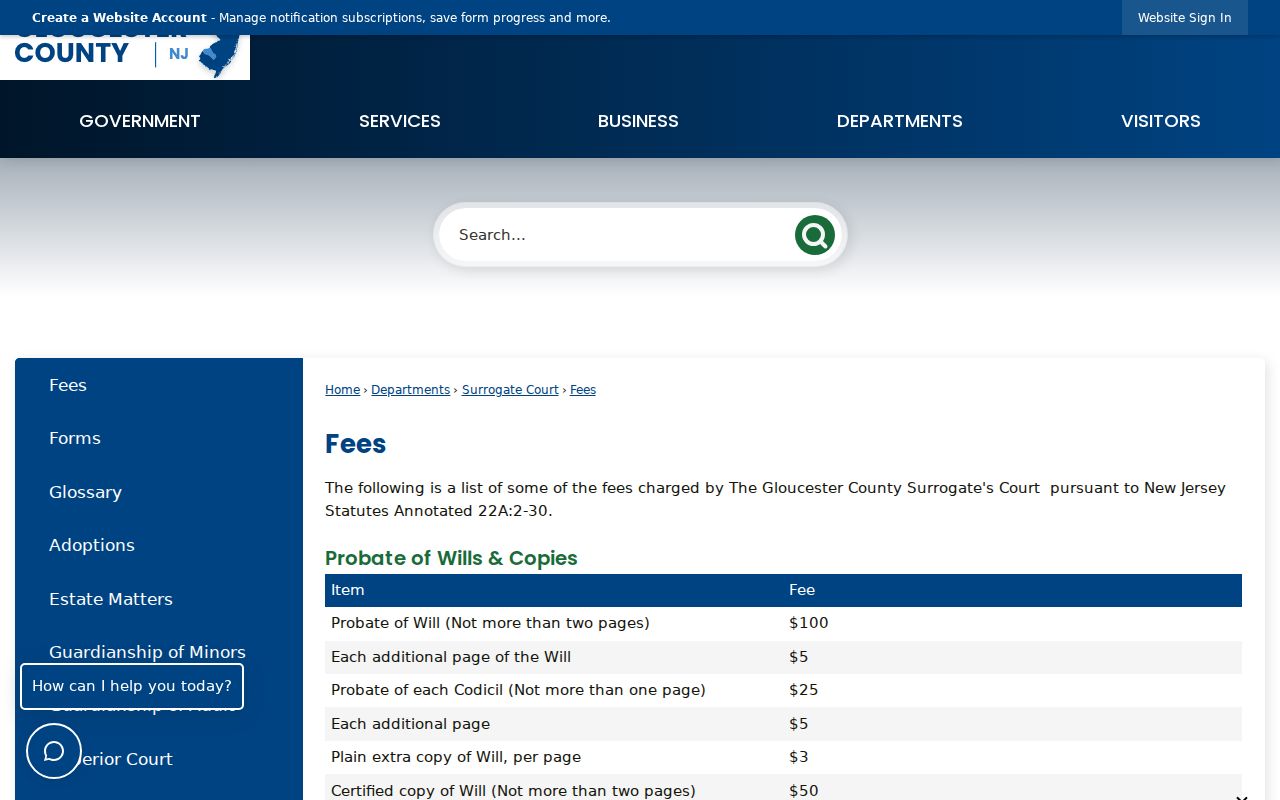
Task: Select the "Probate of each Codicil" row text
Action: click(518, 690)
